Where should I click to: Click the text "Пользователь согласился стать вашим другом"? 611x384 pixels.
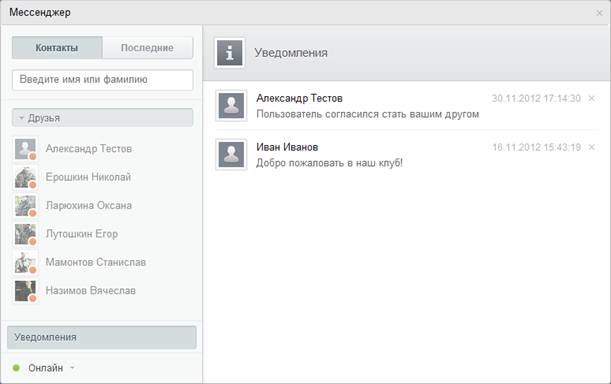367,114
